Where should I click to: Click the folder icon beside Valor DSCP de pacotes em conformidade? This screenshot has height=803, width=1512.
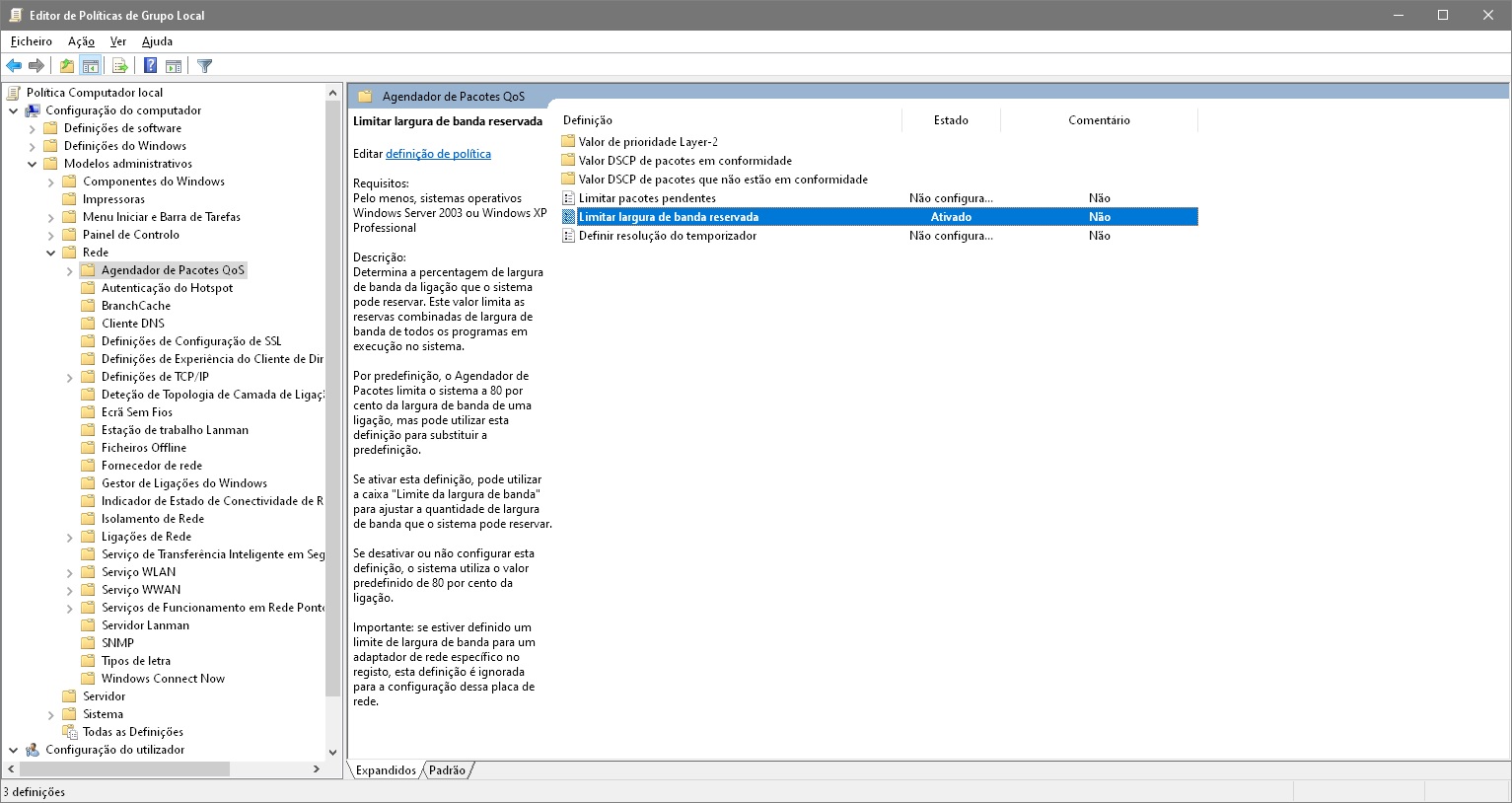point(568,160)
